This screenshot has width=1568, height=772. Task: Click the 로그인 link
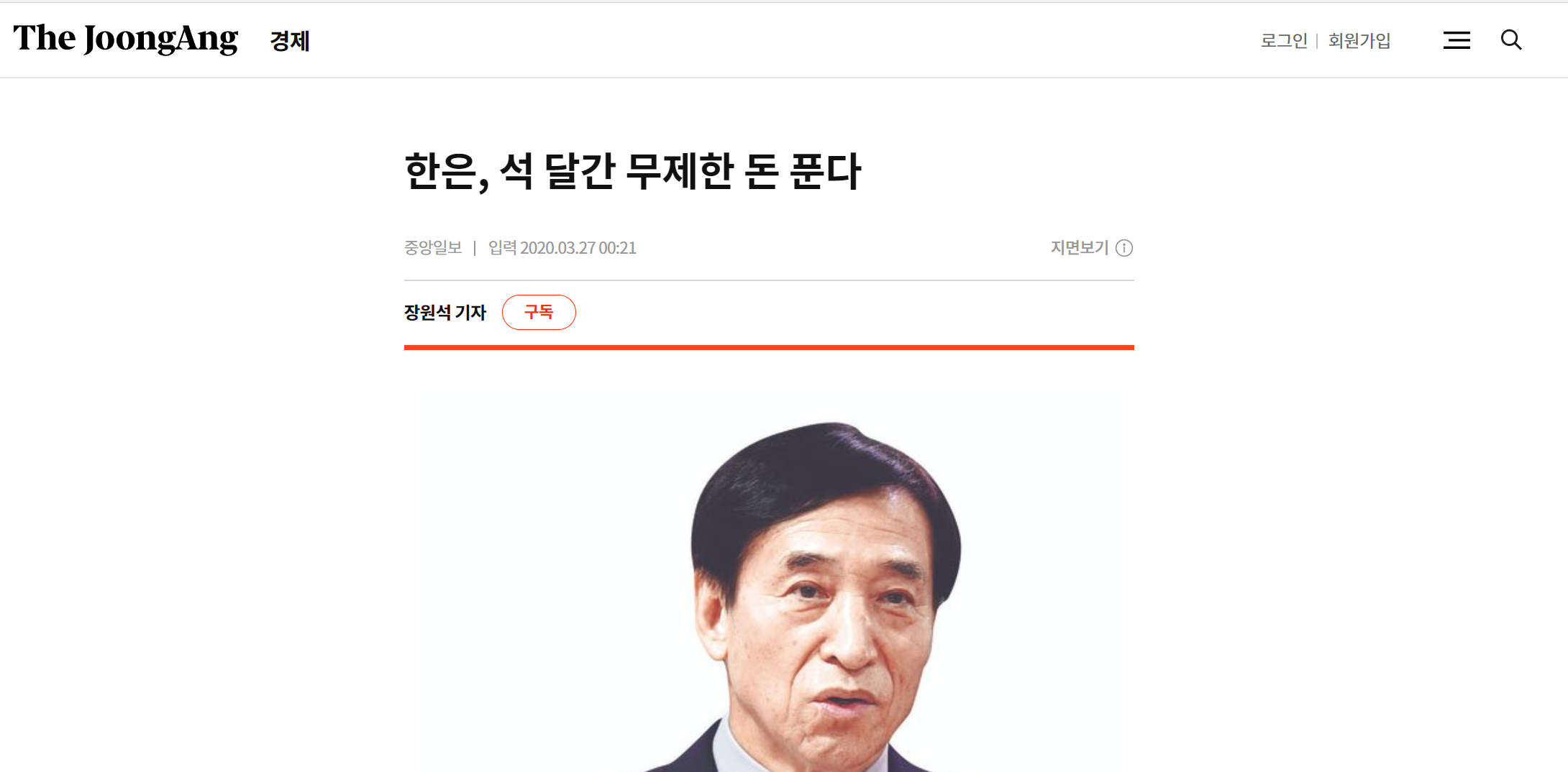click(x=1284, y=41)
